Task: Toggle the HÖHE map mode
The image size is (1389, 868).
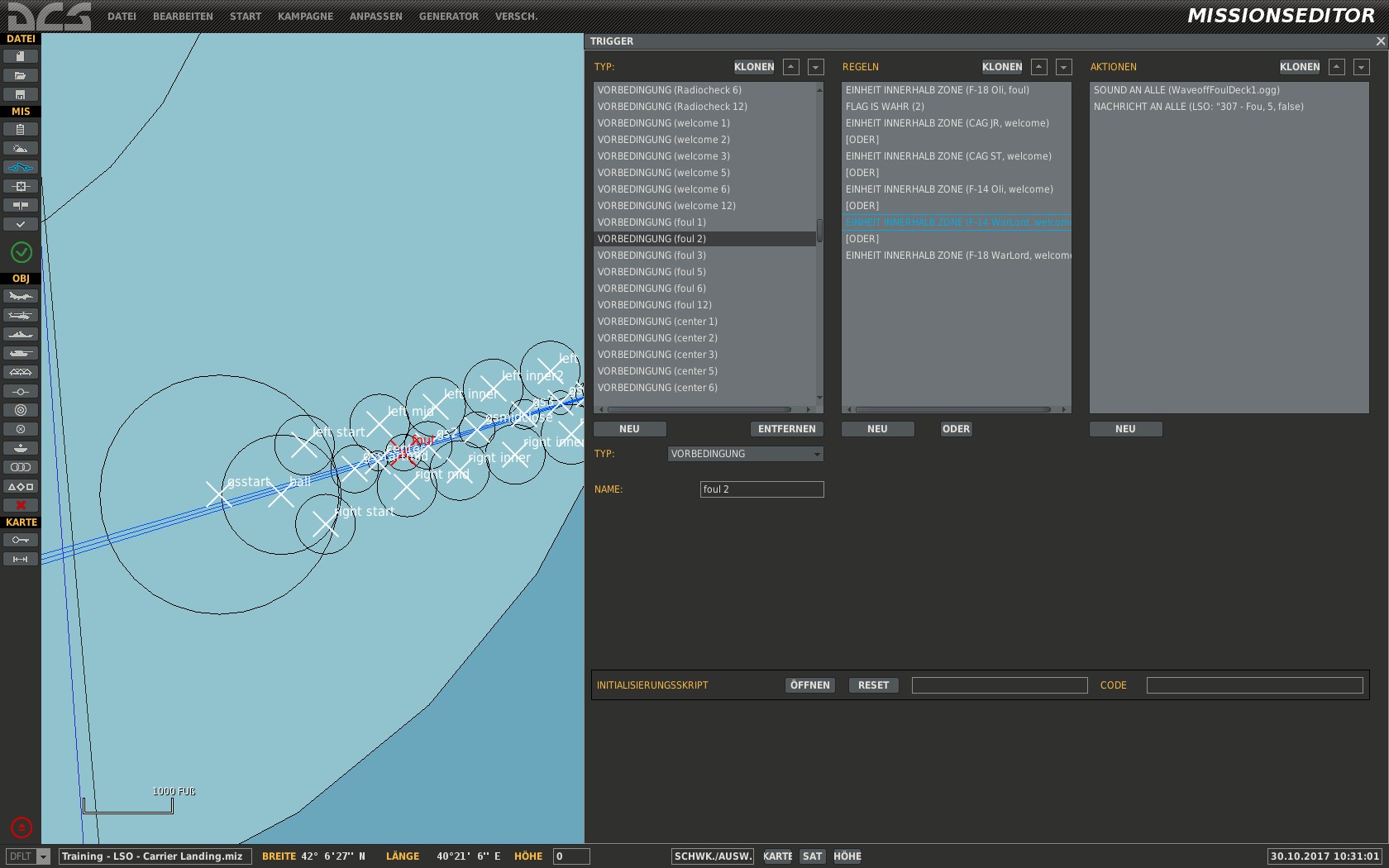Action: (x=847, y=856)
